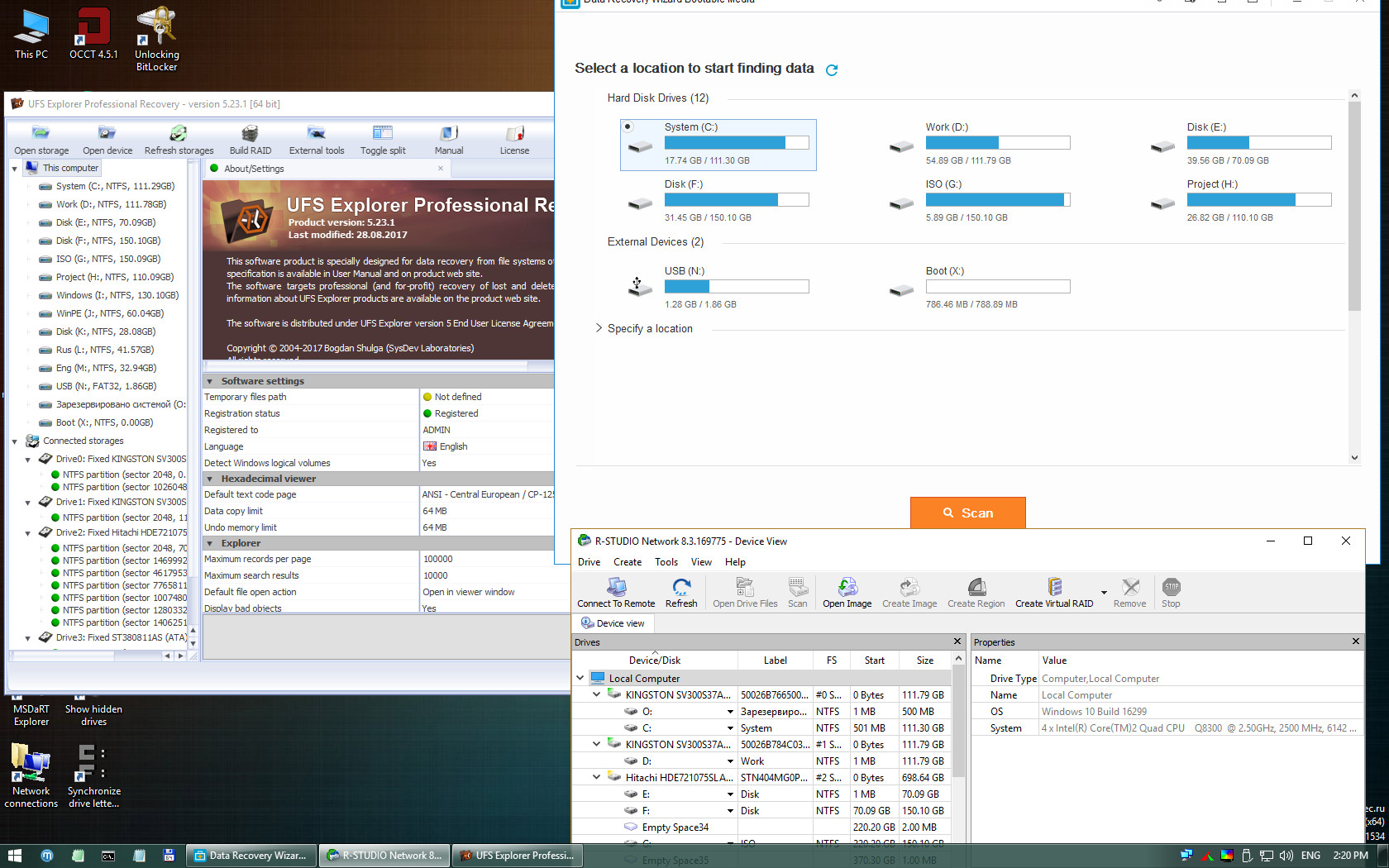Close the Properties panel in R-STUDIO
This screenshot has height=868, width=1389.
click(1355, 641)
